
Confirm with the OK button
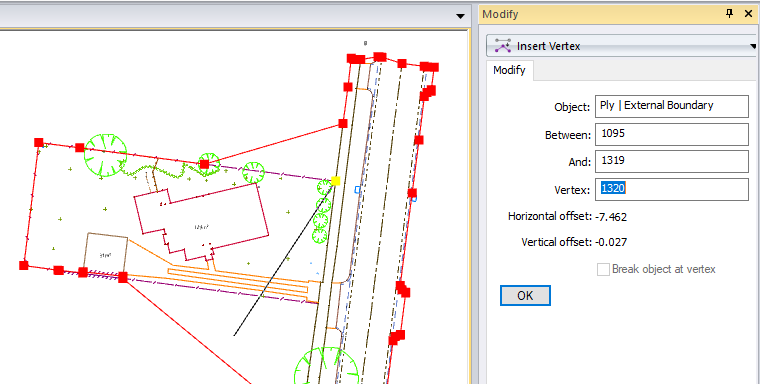pyautogui.click(x=525, y=296)
